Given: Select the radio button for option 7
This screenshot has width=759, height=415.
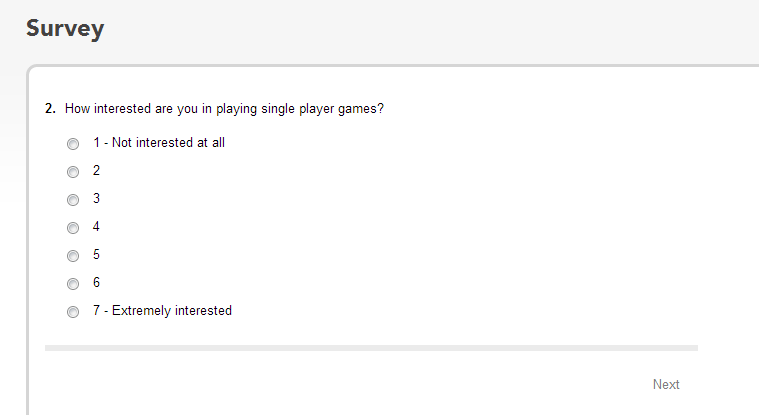Looking at the screenshot, I should tap(73, 312).
